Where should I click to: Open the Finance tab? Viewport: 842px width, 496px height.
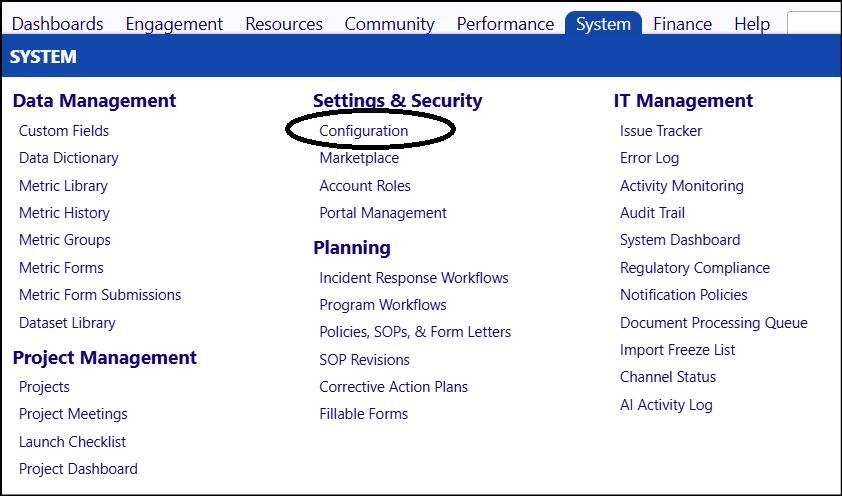pos(683,24)
